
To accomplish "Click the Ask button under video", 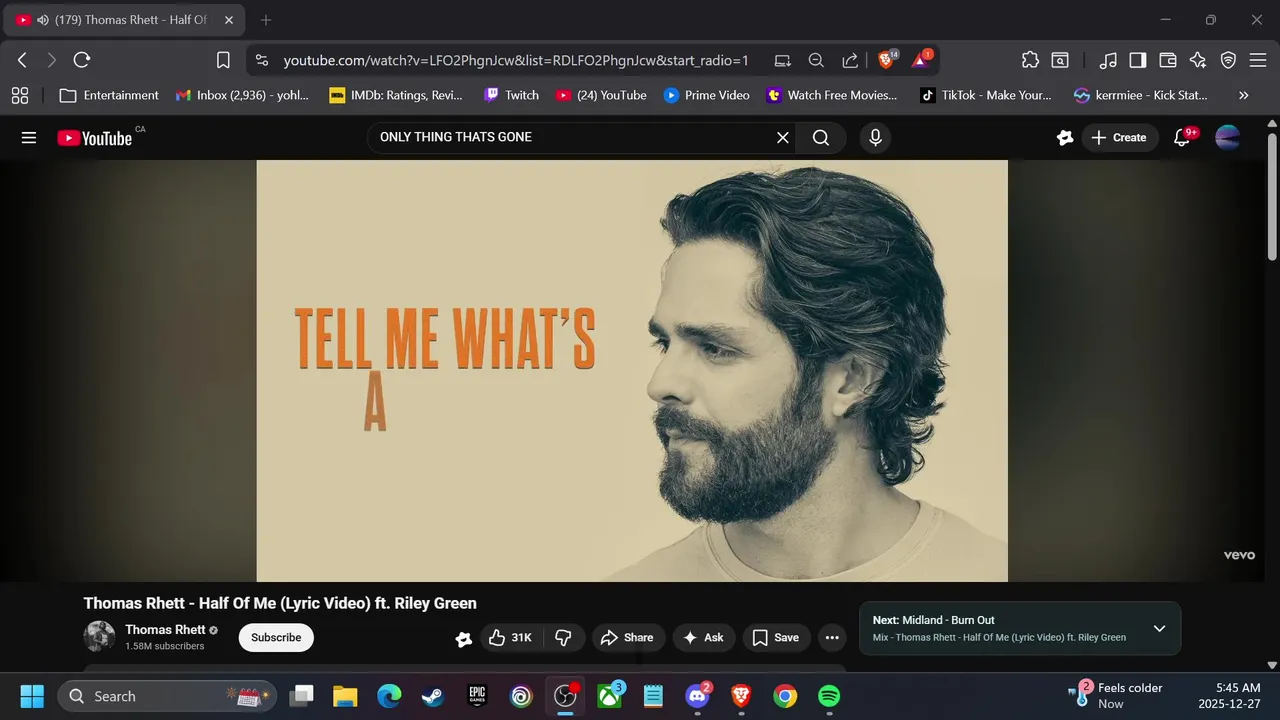I will coord(703,637).
